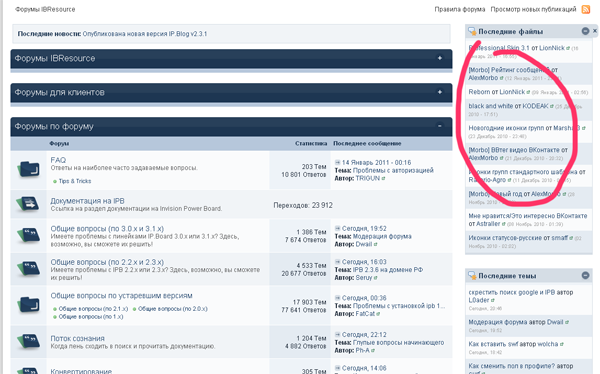Expand the Форумы для клиентов category
600x374 pixels.
pyautogui.click(x=440, y=92)
